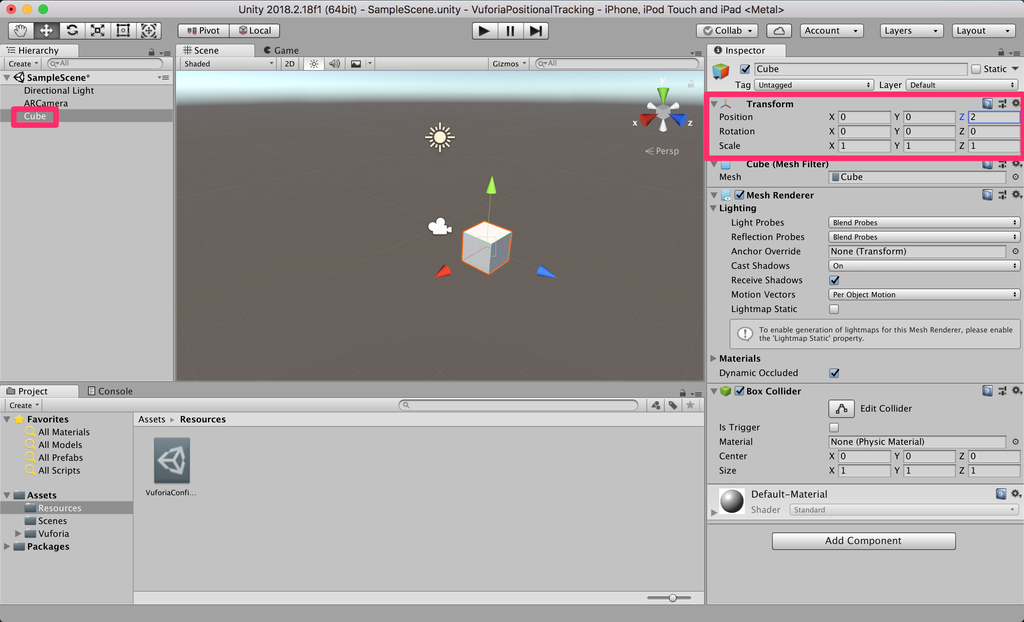Click the Step frame button
1024x622 pixels.
pos(536,31)
